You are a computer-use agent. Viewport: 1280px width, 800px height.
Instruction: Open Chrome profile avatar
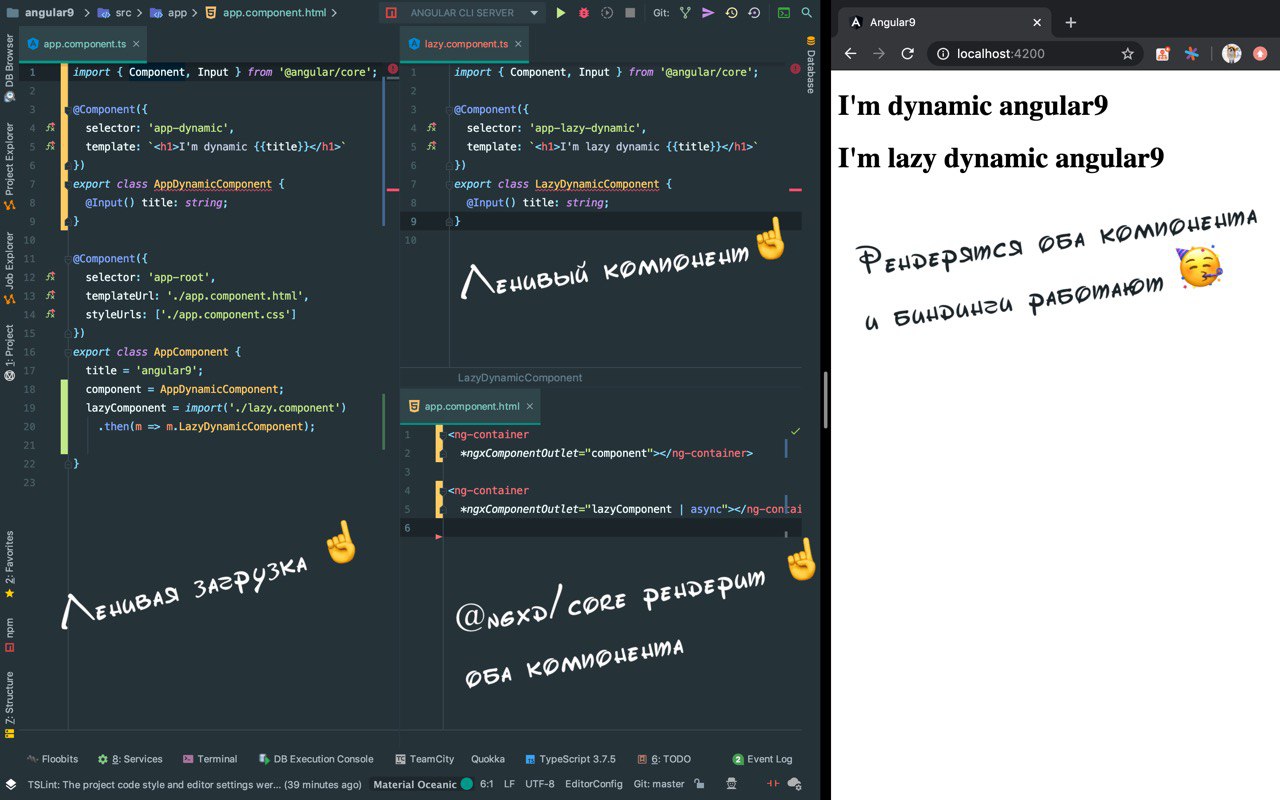[1232, 54]
